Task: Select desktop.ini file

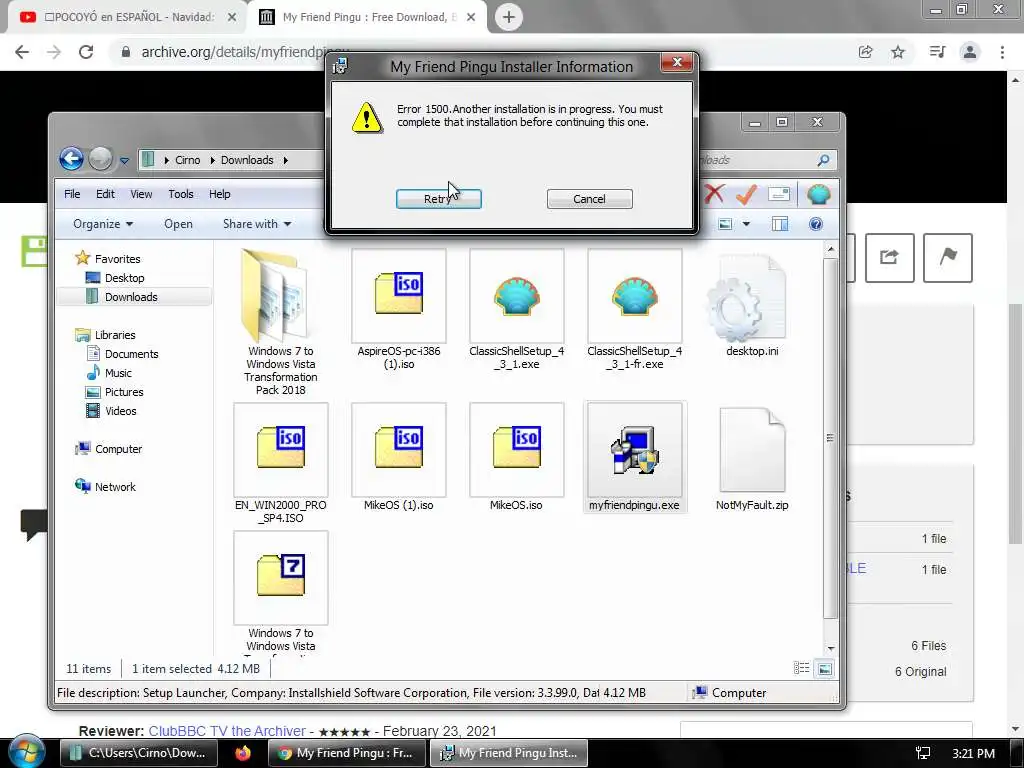Action: (752, 306)
